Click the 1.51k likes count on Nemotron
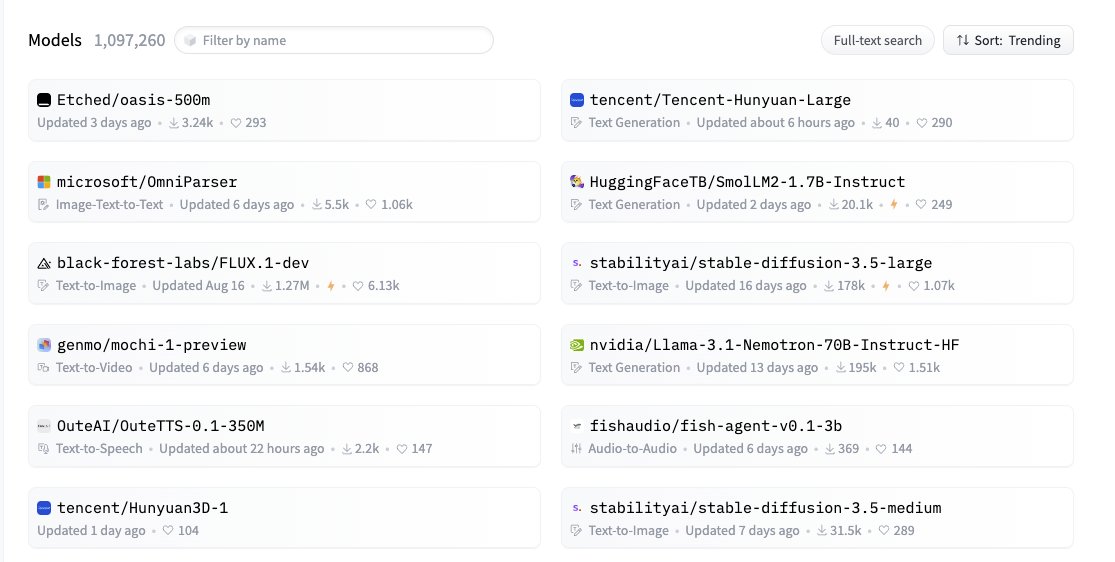The image size is (1115, 562). coord(924,368)
